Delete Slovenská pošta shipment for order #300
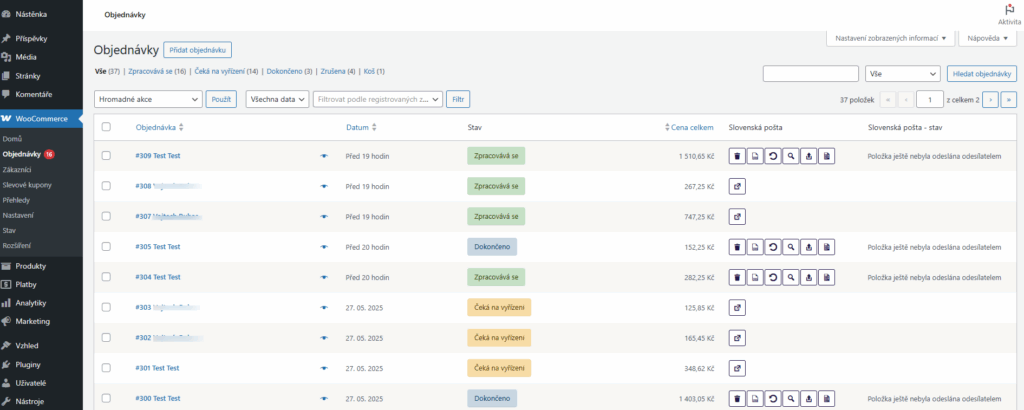1024x410 pixels. [737, 398]
